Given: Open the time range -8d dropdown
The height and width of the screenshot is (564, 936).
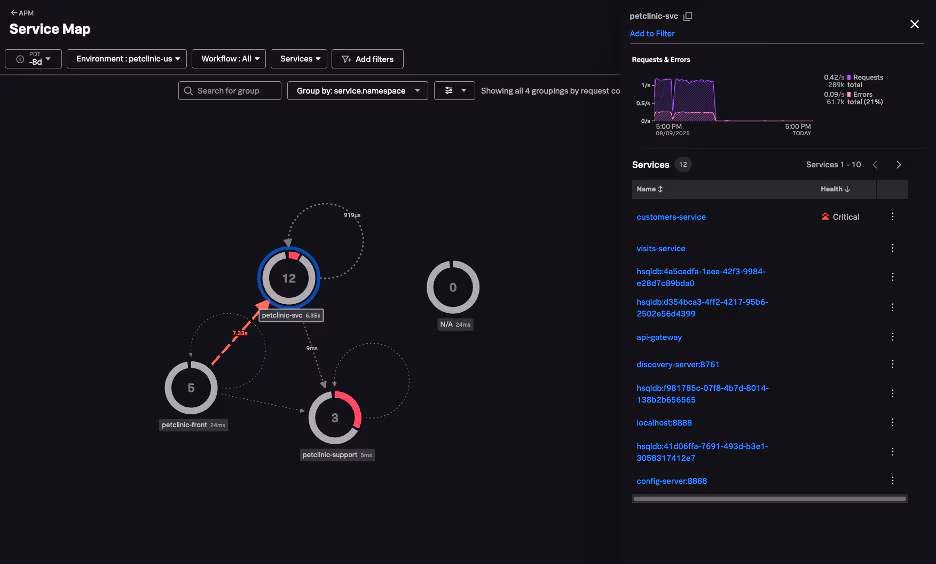Looking at the screenshot, I should [x=34, y=59].
